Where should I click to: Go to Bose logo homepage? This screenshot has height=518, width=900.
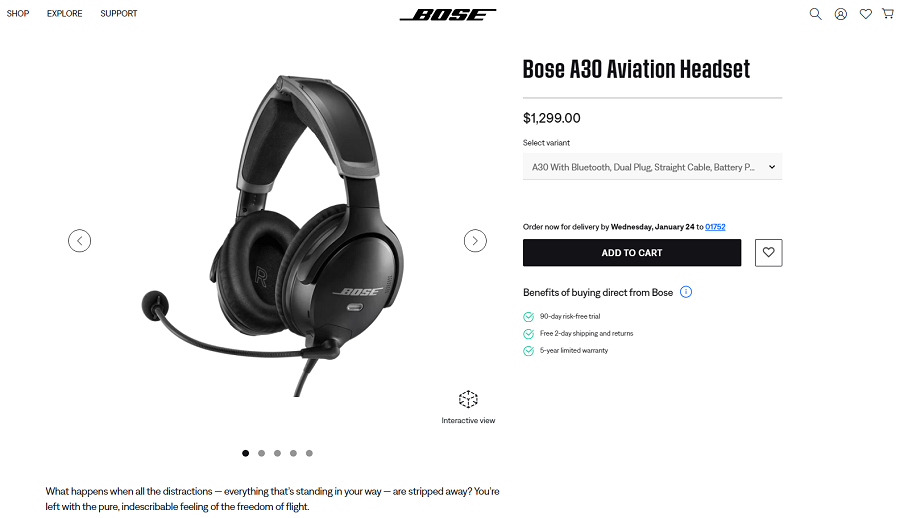coord(448,14)
